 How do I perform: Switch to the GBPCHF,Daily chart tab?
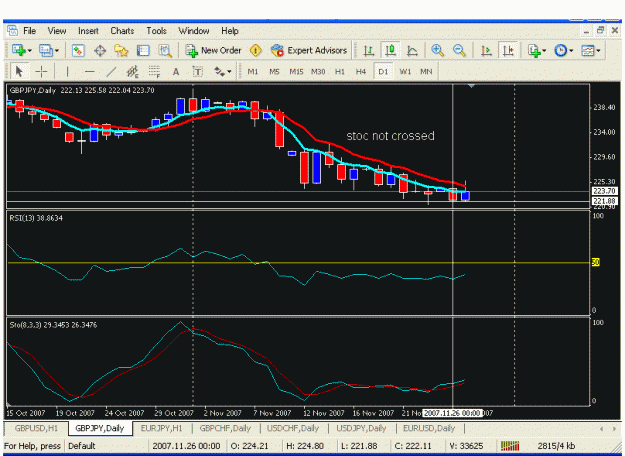[x=225, y=428]
